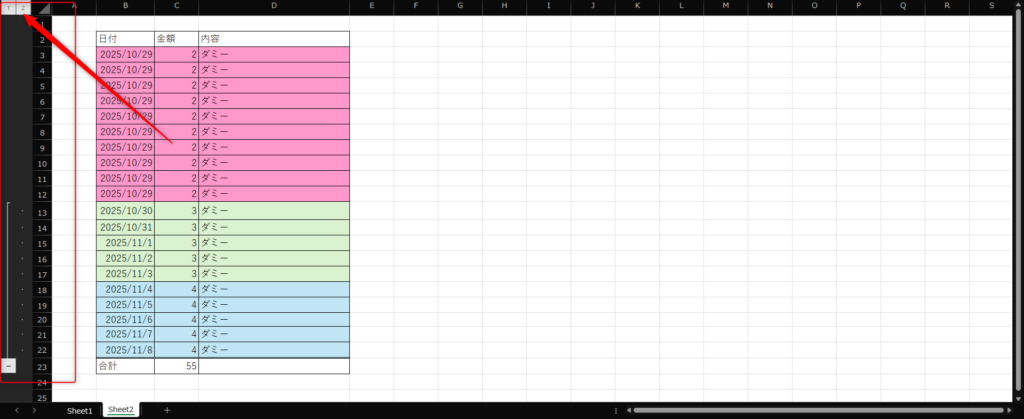Image resolution: width=1024 pixels, height=419 pixels.
Task: Collapse the row group with minus button
Action: point(8,366)
